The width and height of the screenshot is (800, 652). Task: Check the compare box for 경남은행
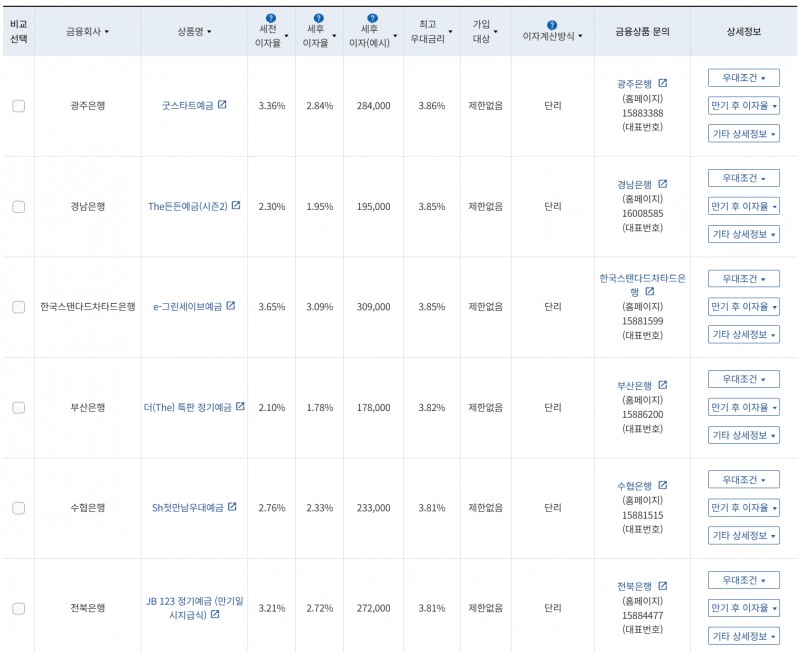pyautogui.click(x=18, y=207)
